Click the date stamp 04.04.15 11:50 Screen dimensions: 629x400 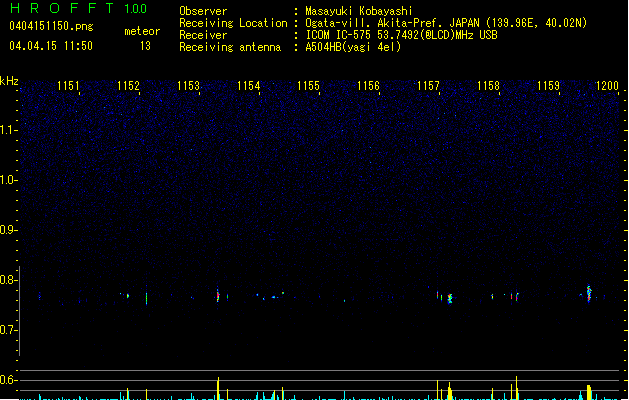point(51,46)
